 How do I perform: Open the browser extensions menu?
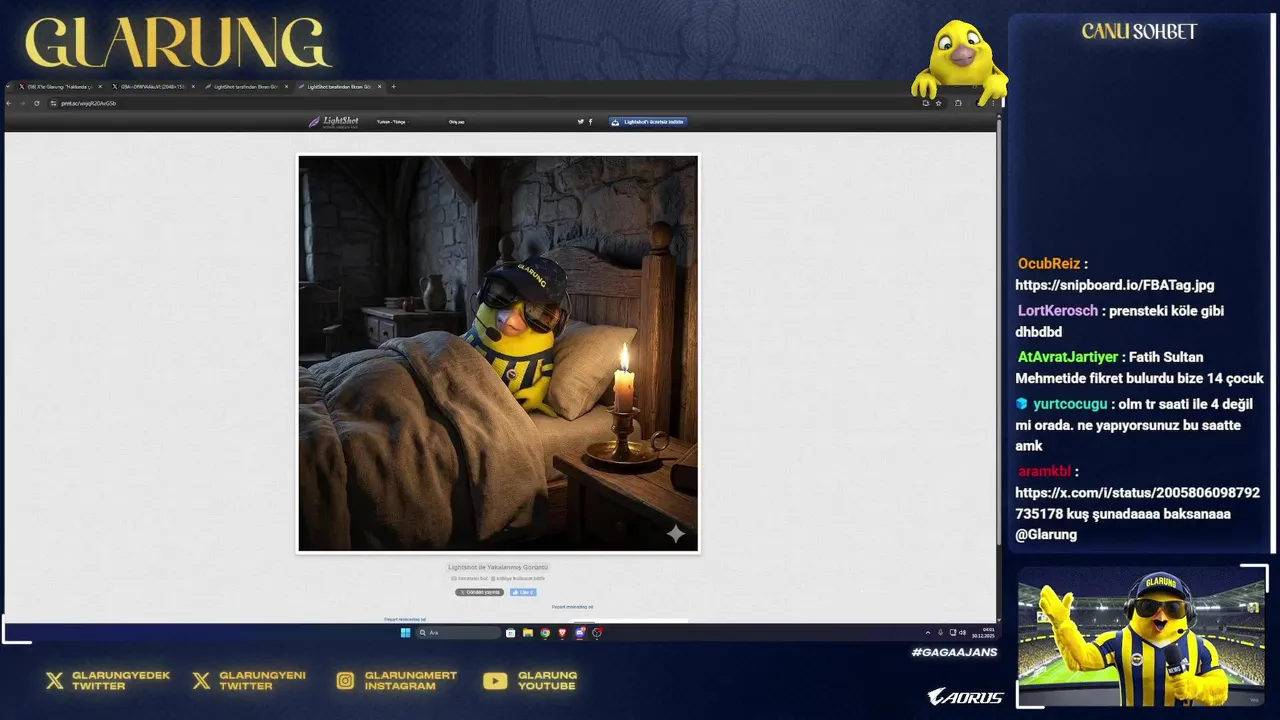coord(958,103)
